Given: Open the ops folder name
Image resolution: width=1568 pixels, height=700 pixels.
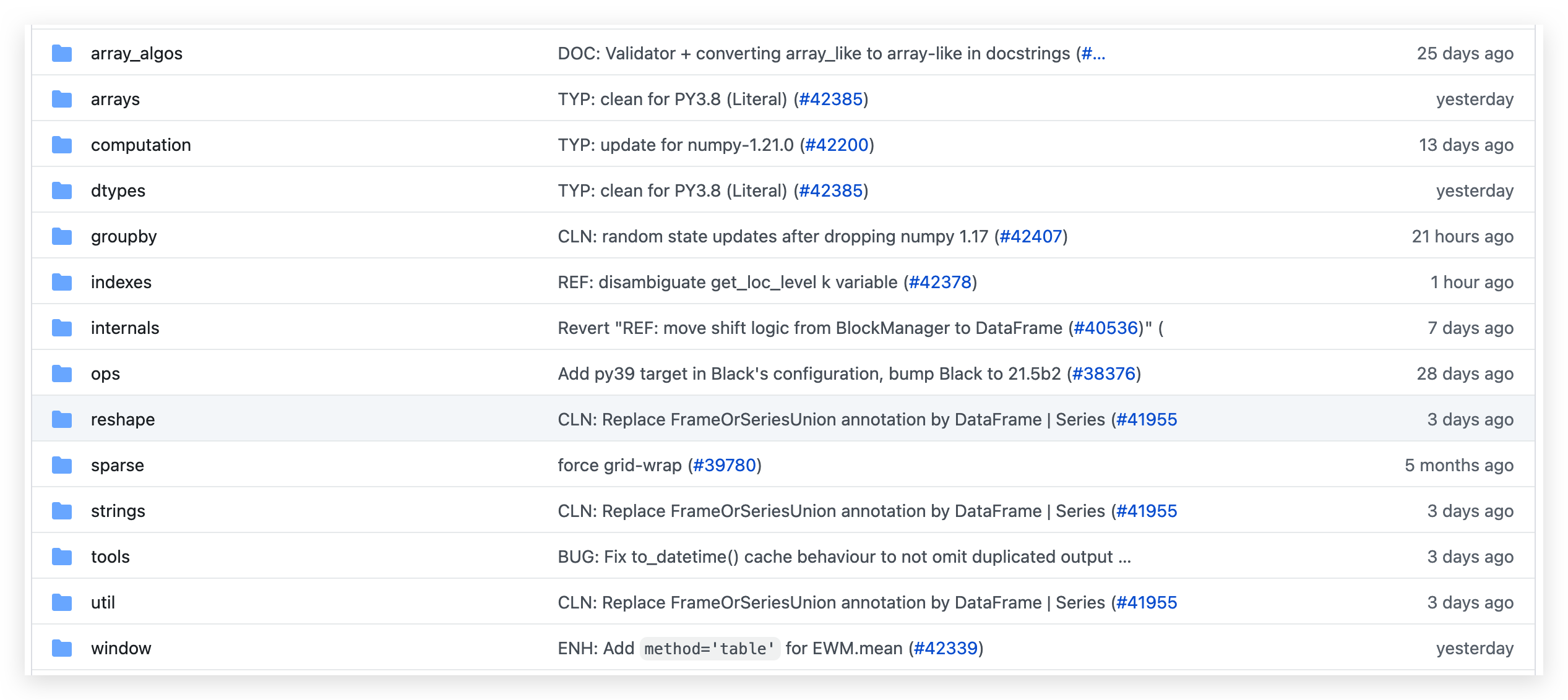Looking at the screenshot, I should [105, 374].
